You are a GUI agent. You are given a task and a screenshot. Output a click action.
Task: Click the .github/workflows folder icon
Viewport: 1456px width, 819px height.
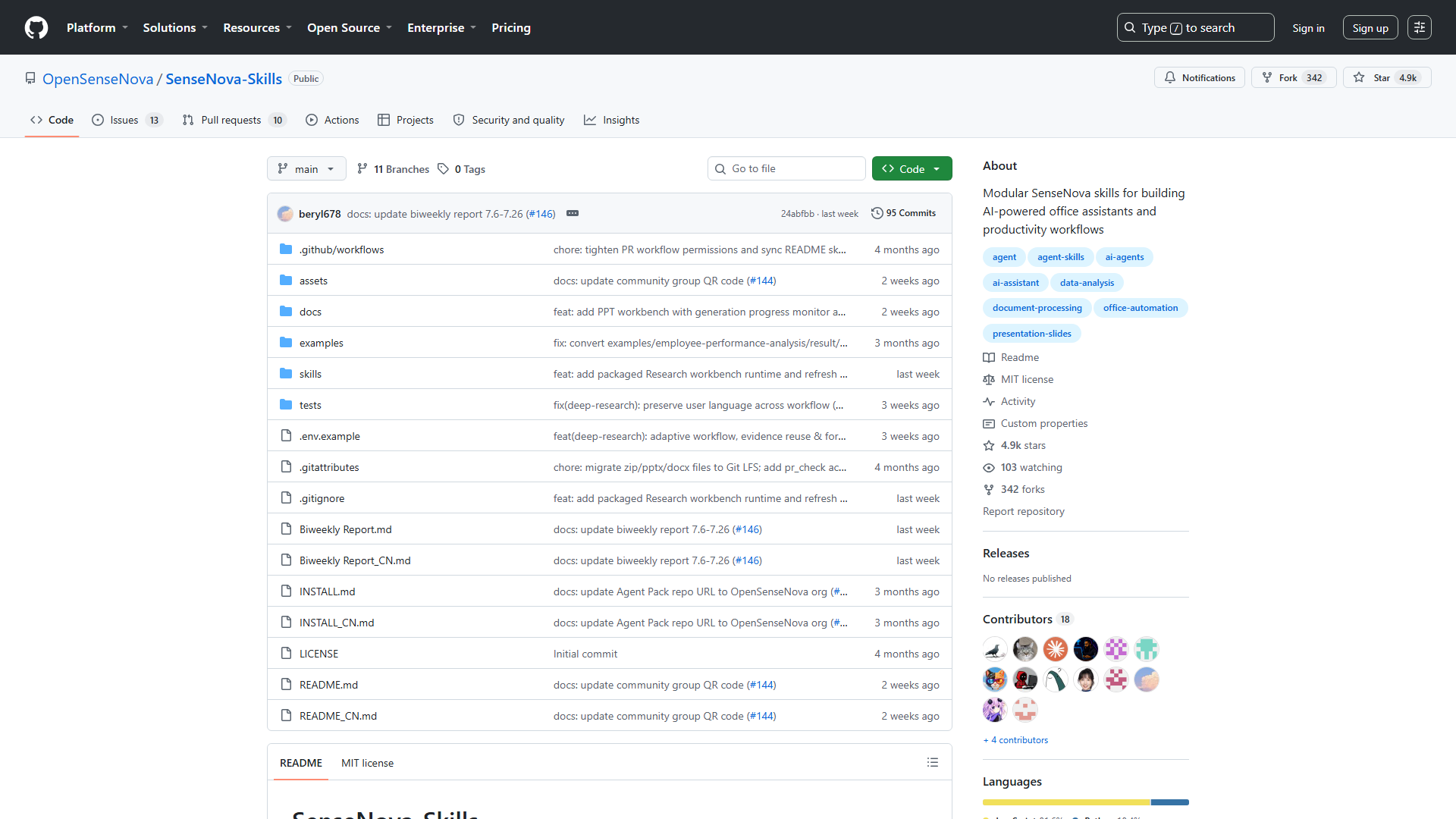pos(286,249)
